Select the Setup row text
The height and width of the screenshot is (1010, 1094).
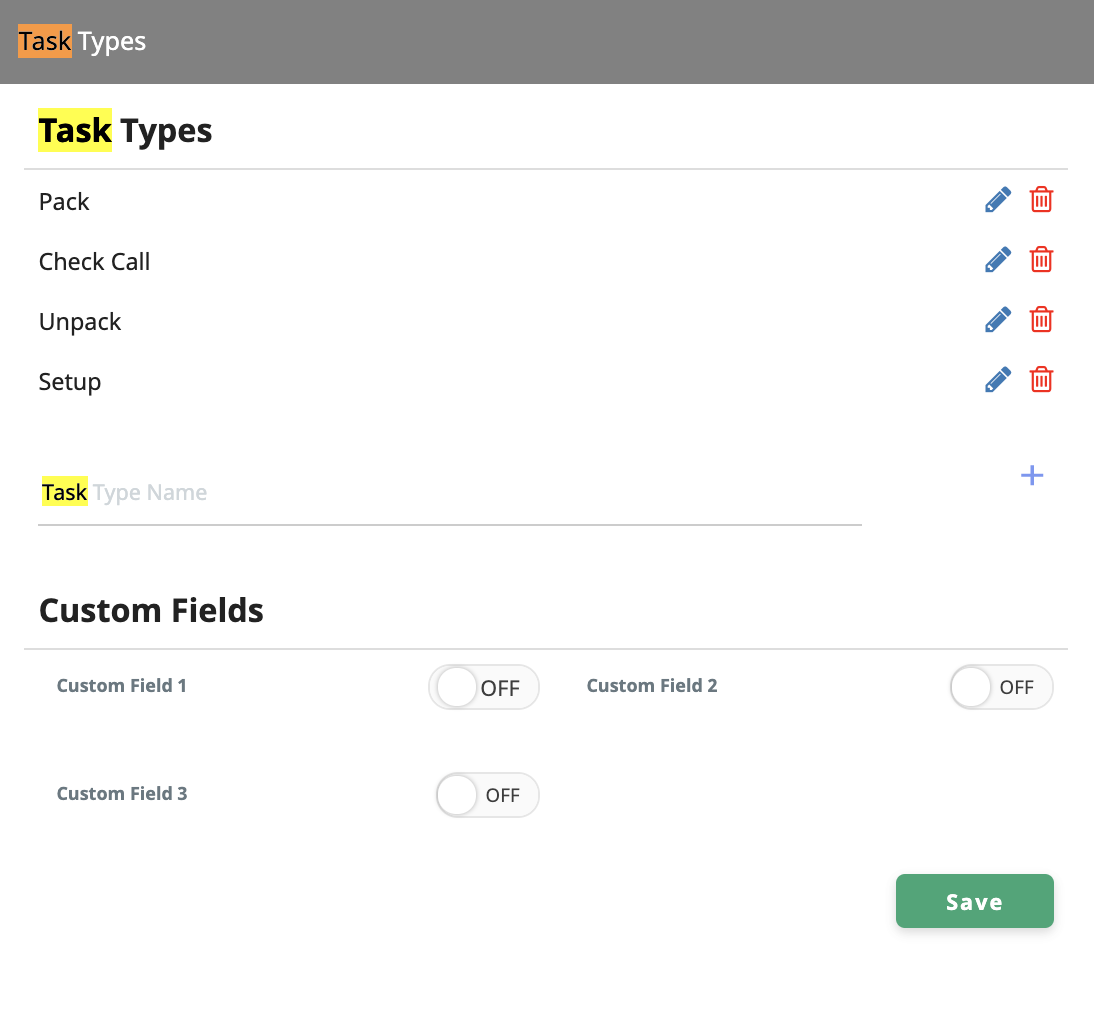pos(70,382)
